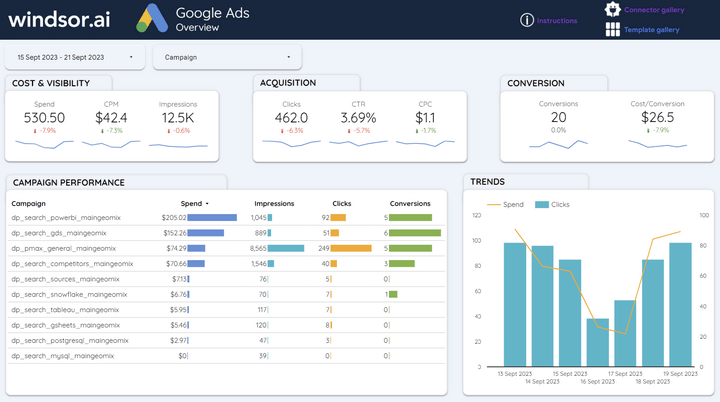Image resolution: width=720 pixels, height=402 pixels.
Task: Click the Template gallery grid icon
Action: pyautogui.click(x=613, y=29)
